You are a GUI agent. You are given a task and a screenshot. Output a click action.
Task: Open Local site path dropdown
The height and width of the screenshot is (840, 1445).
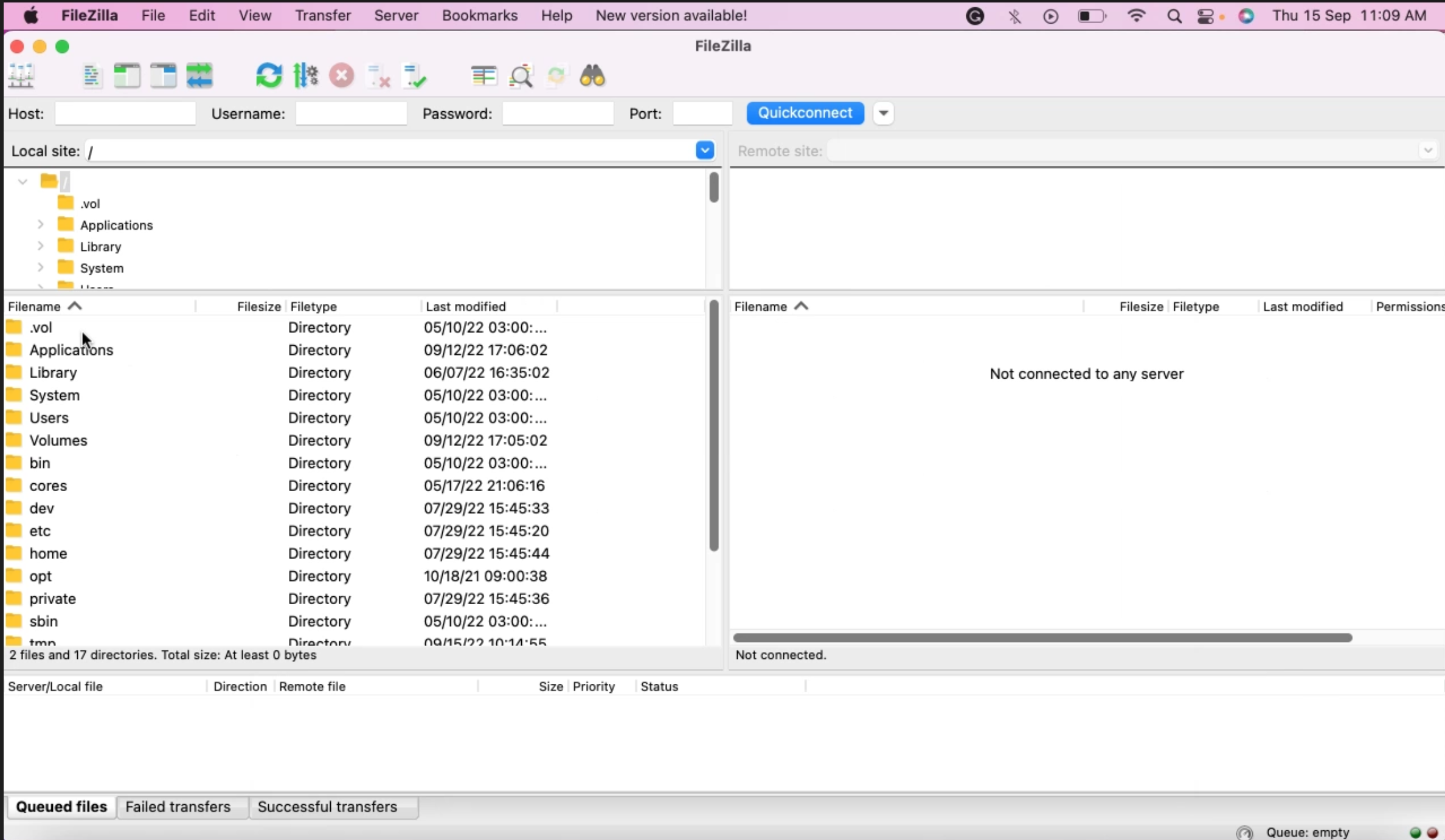(705, 150)
